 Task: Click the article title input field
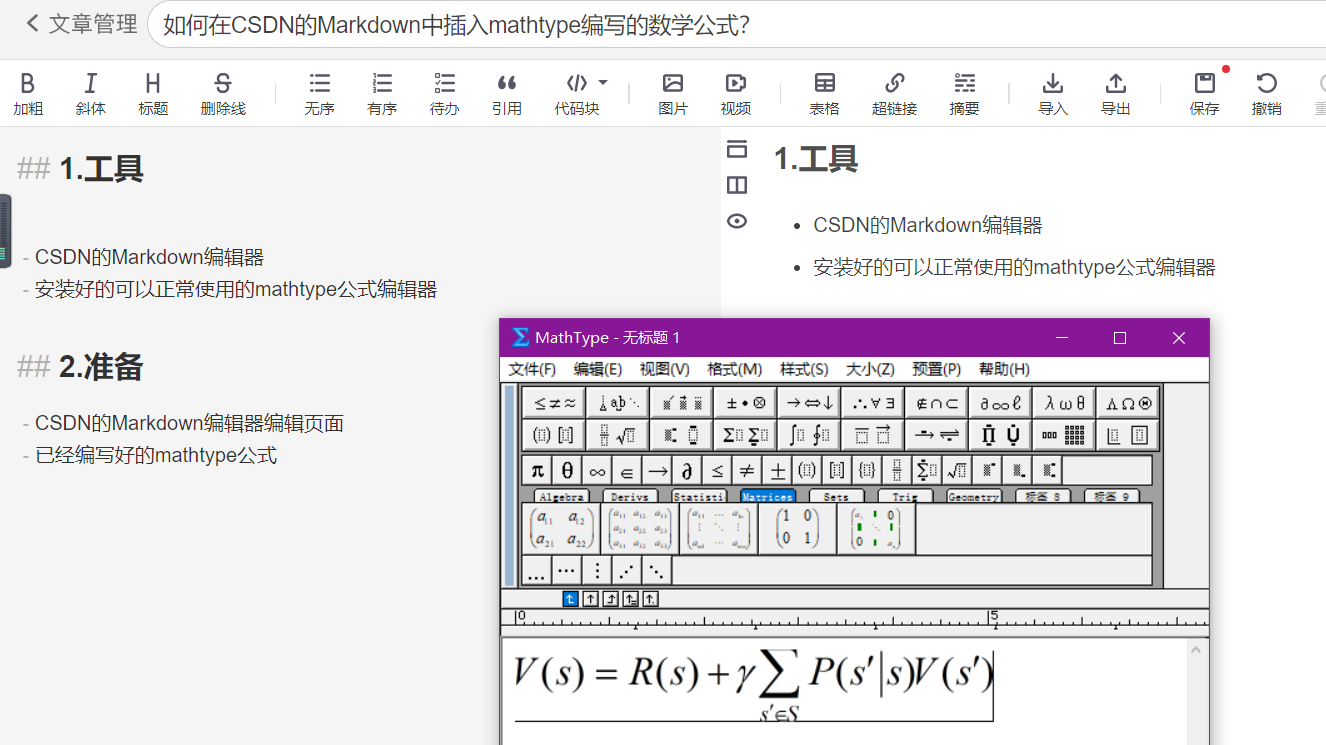tap(736, 25)
